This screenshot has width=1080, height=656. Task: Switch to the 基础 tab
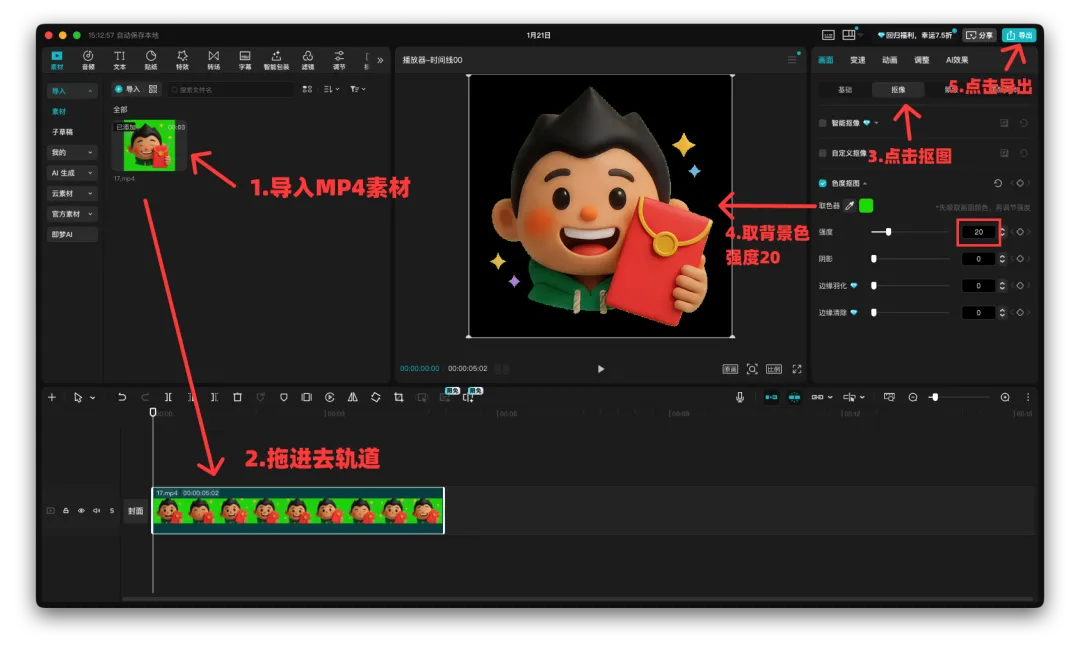(845, 89)
